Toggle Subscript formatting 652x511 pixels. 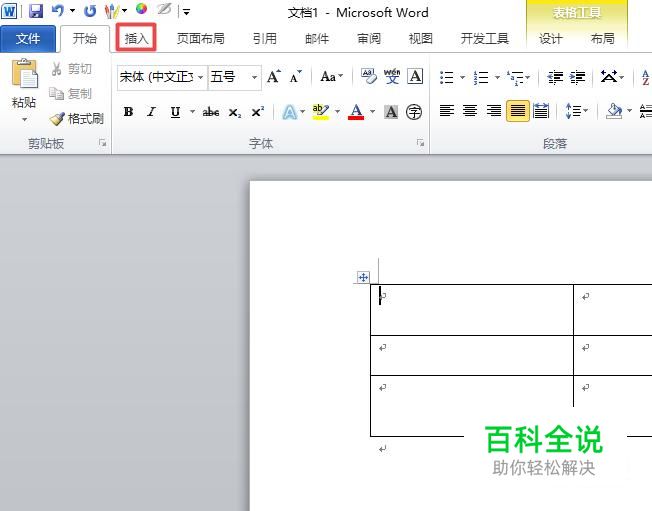pyautogui.click(x=235, y=112)
